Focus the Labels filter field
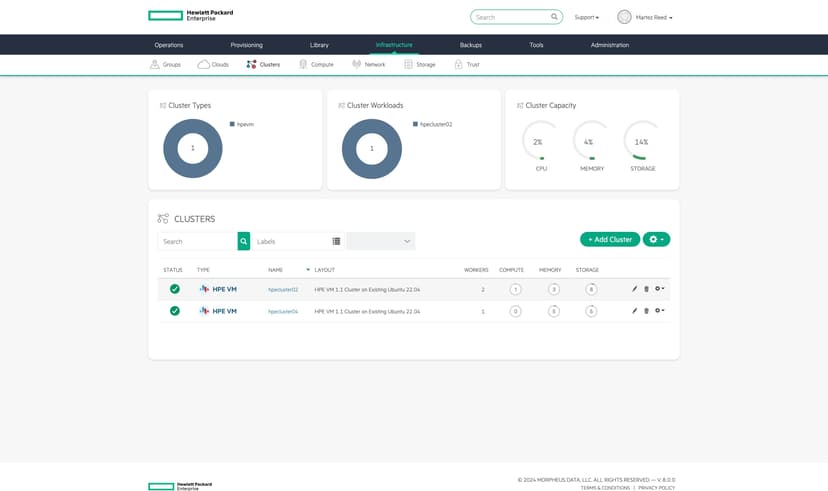The image size is (828, 491). (298, 241)
